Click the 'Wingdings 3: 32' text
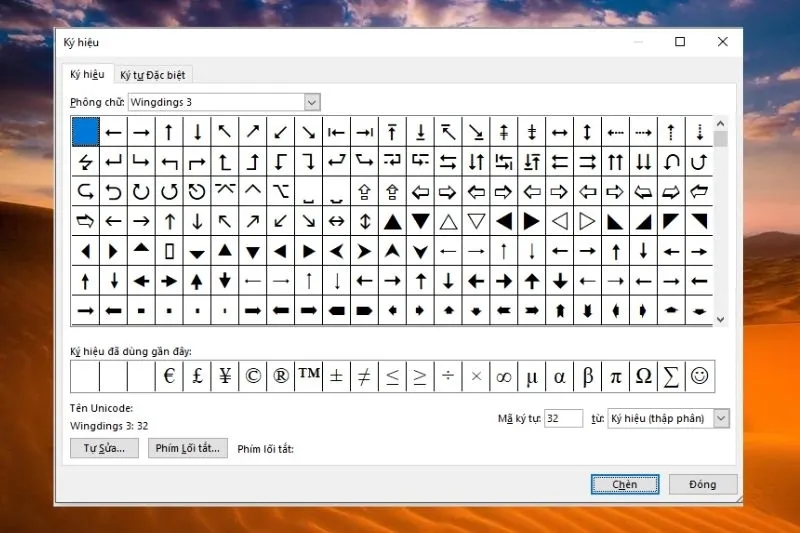Image resolution: width=800 pixels, height=533 pixels. 109,426
